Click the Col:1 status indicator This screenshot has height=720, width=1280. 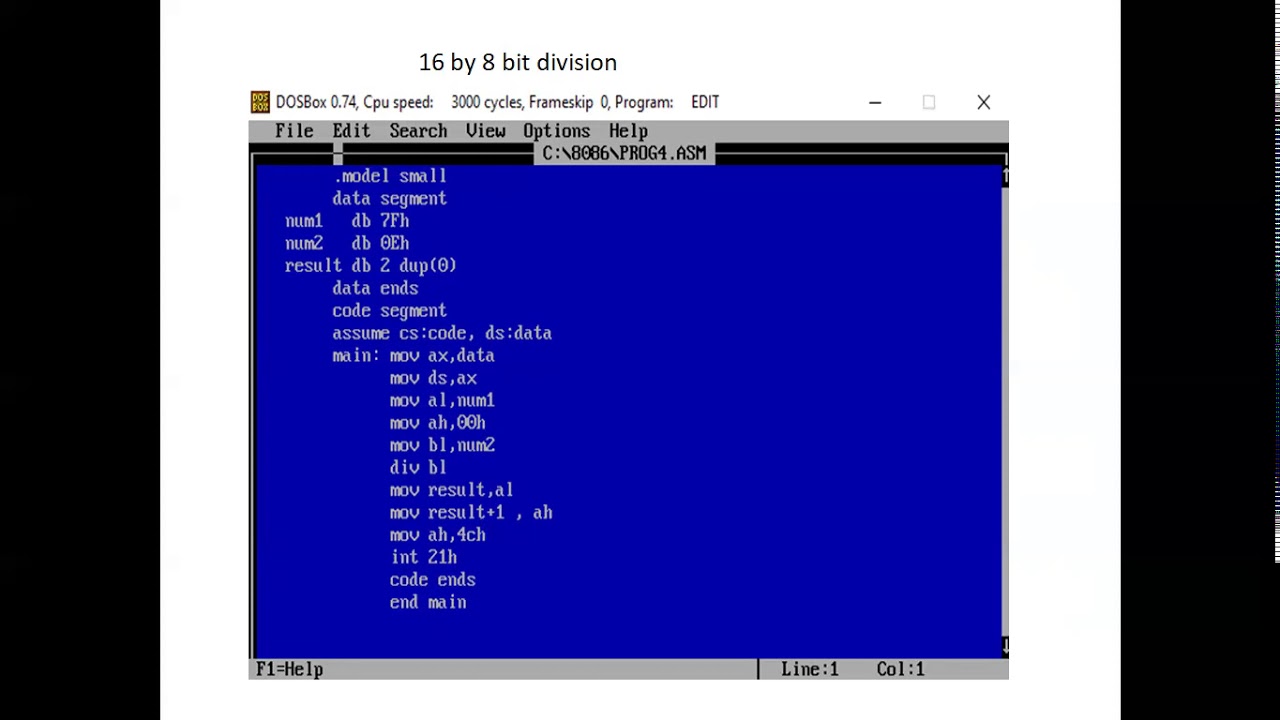coord(900,669)
